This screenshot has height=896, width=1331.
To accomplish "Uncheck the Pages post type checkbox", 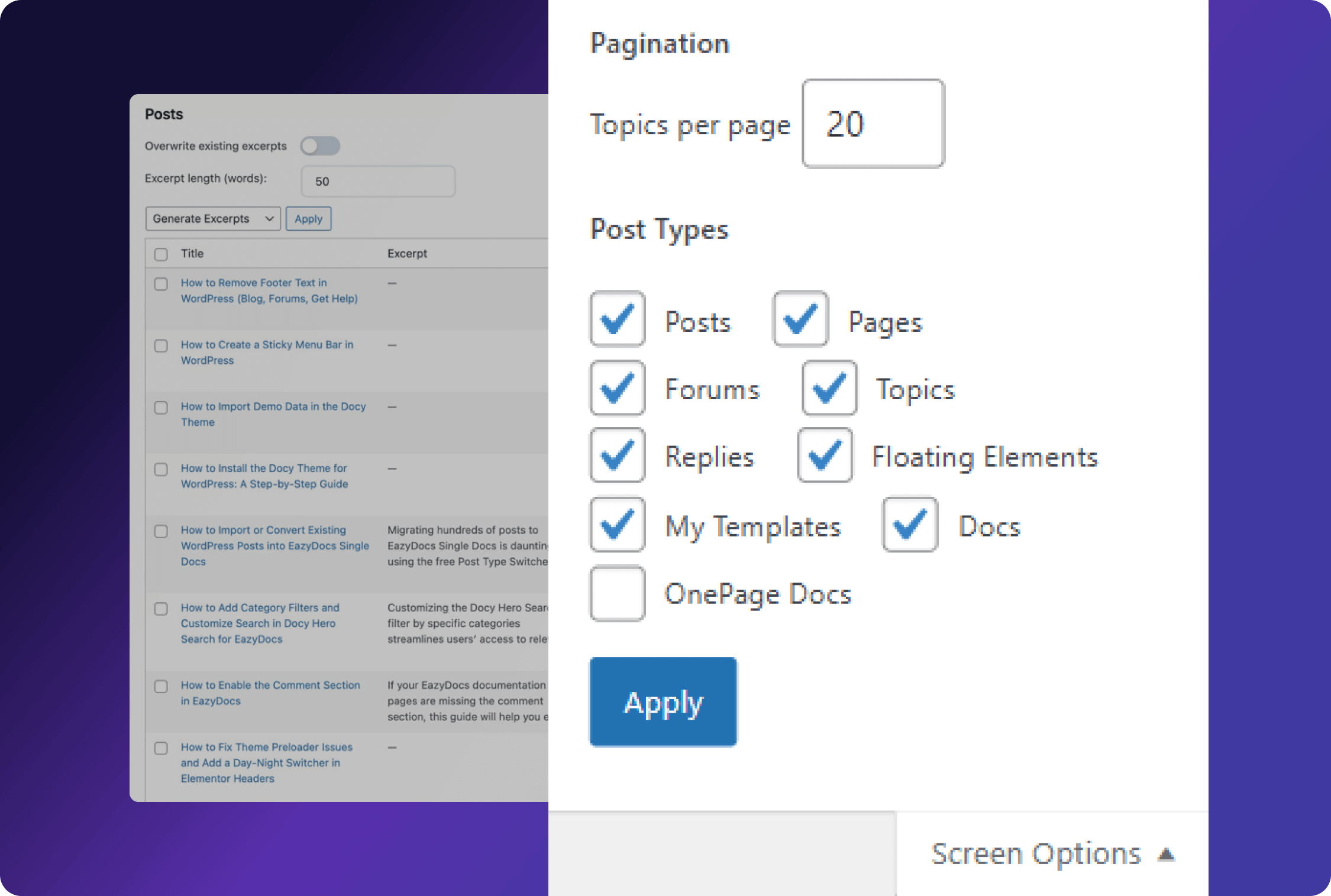I will 800,319.
